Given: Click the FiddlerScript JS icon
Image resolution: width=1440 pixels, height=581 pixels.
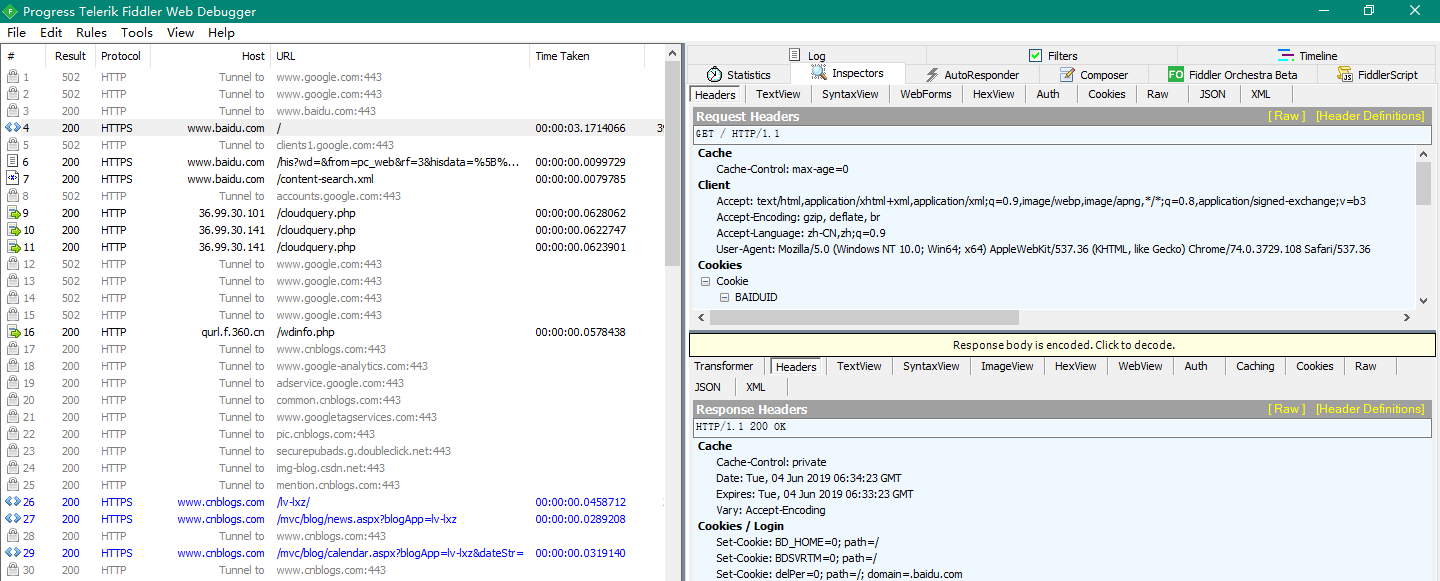Looking at the screenshot, I should click(1346, 75).
